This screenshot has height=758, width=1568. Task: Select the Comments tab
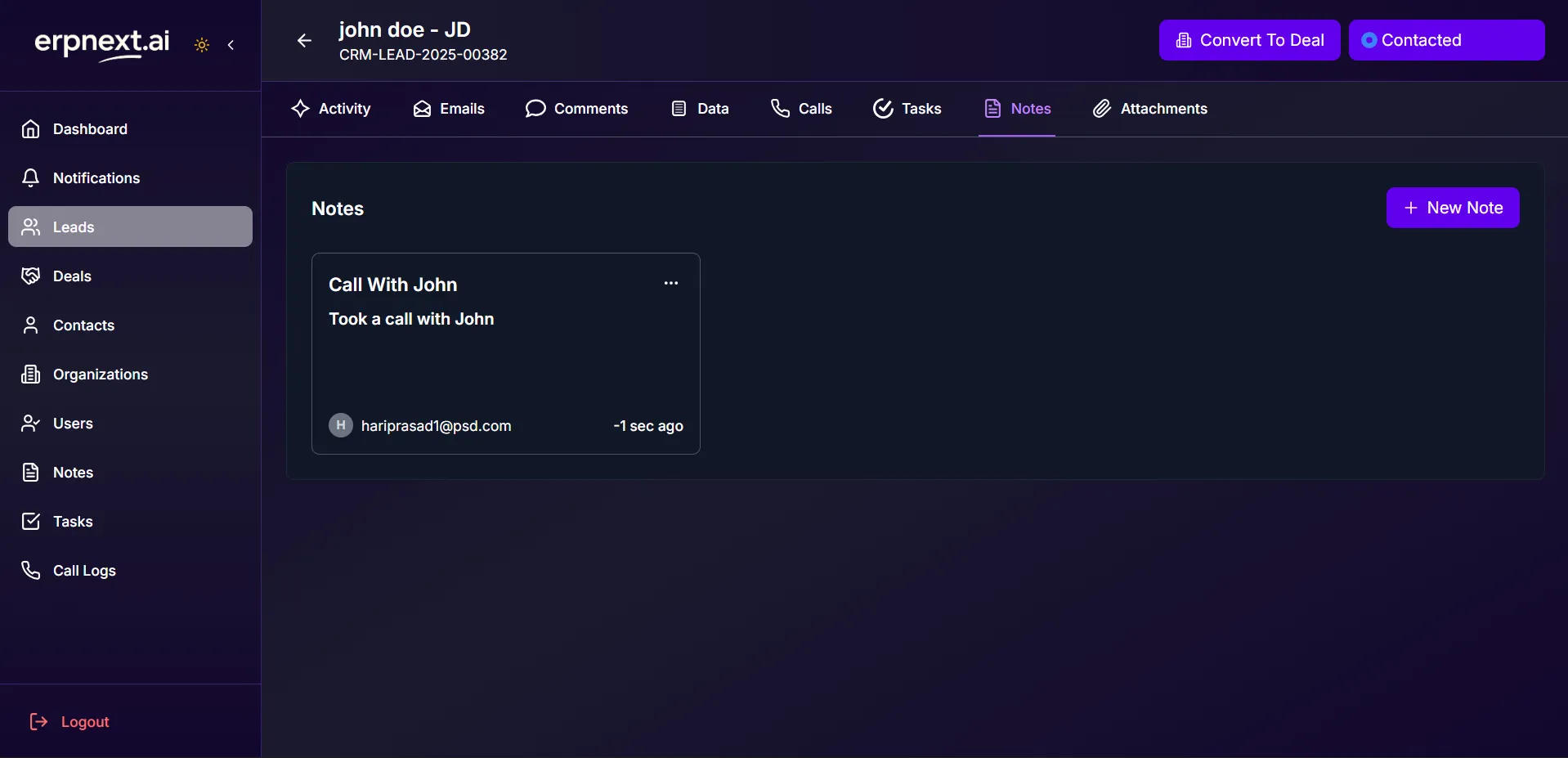point(576,109)
